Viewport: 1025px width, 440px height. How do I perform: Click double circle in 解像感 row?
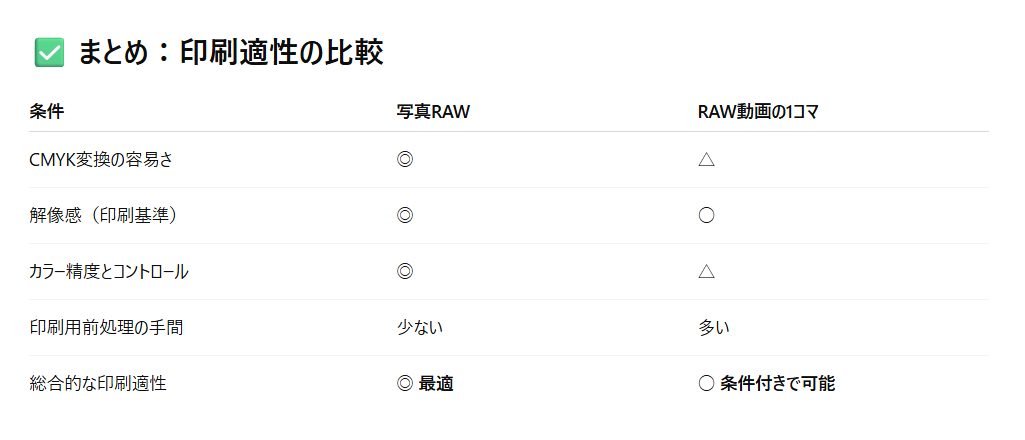click(x=405, y=216)
